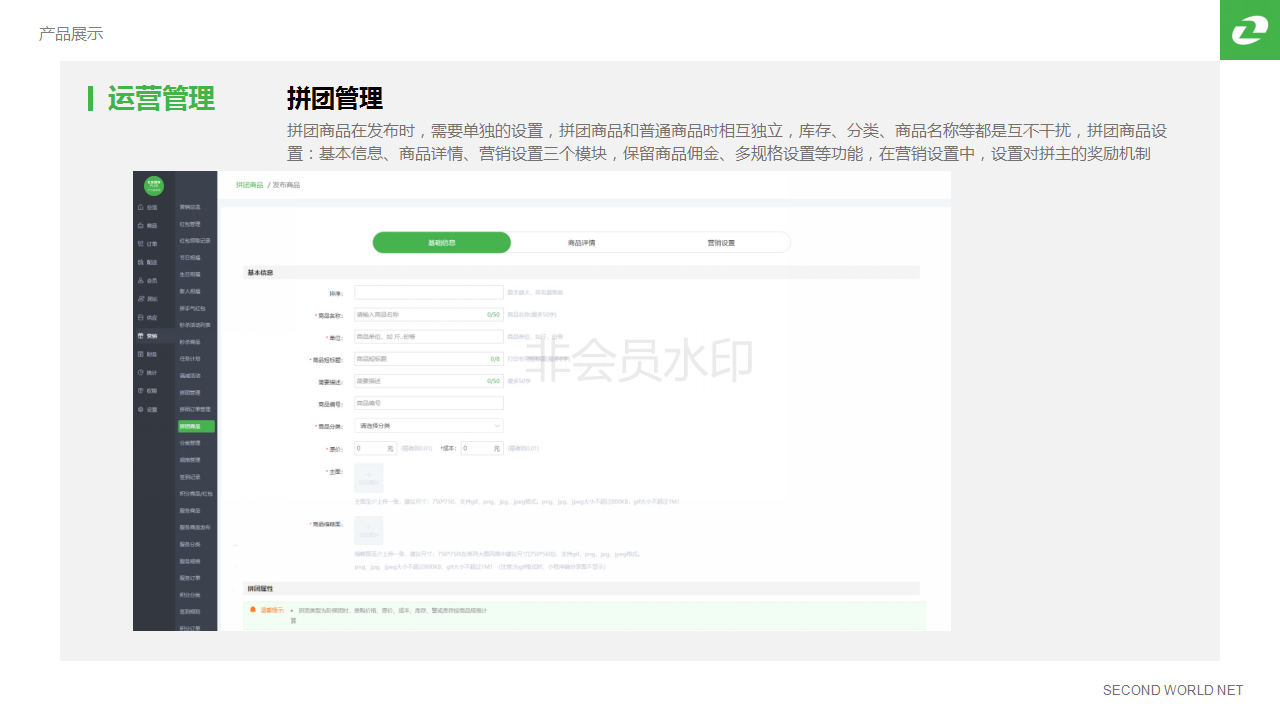Open 分类管理 in submenu
The width and height of the screenshot is (1280, 720).
coord(190,443)
